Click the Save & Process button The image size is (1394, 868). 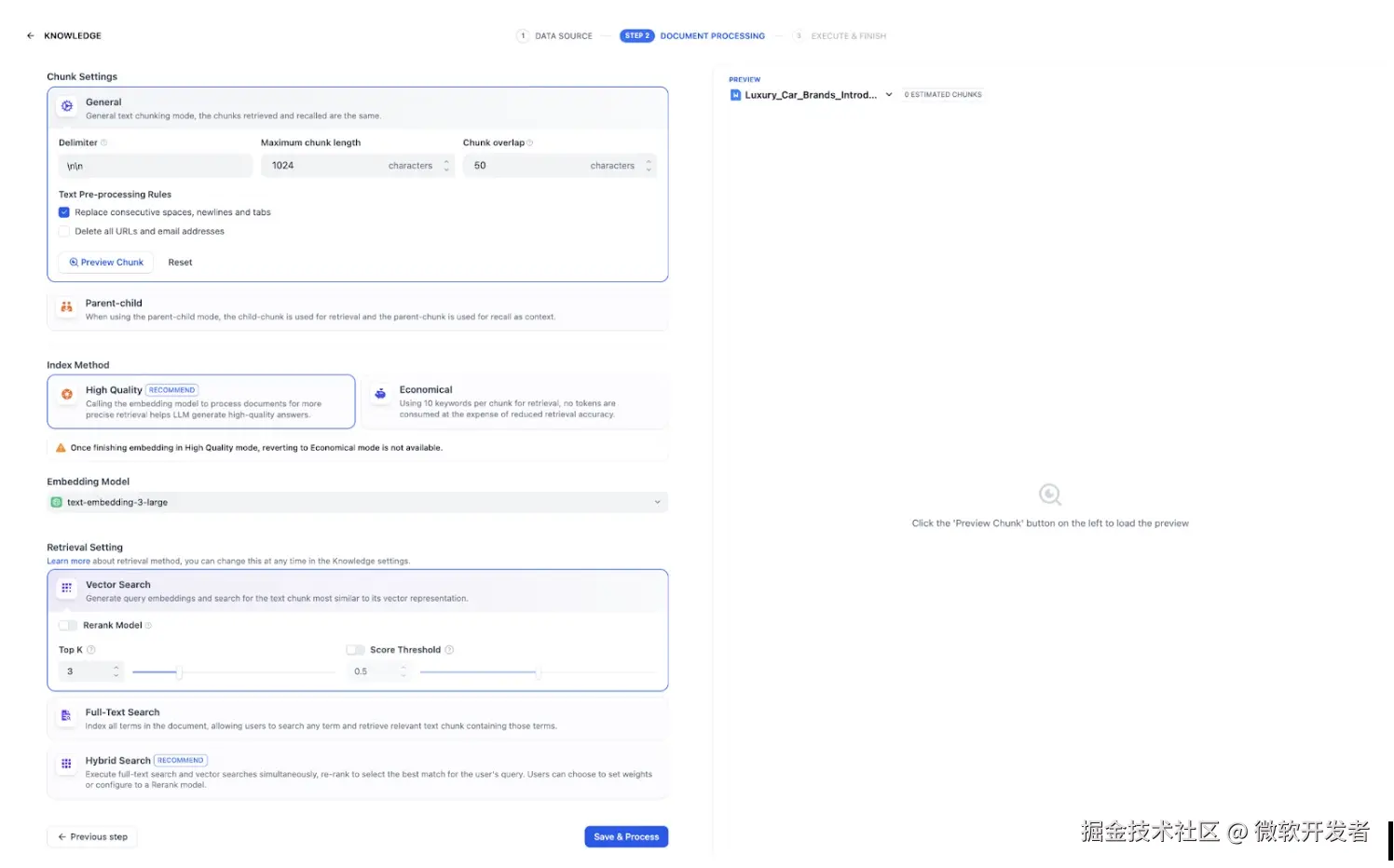tap(626, 836)
